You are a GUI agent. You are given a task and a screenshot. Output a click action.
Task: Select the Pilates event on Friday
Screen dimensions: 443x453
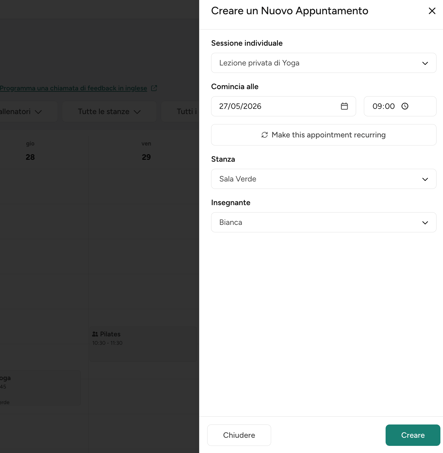[143, 344]
